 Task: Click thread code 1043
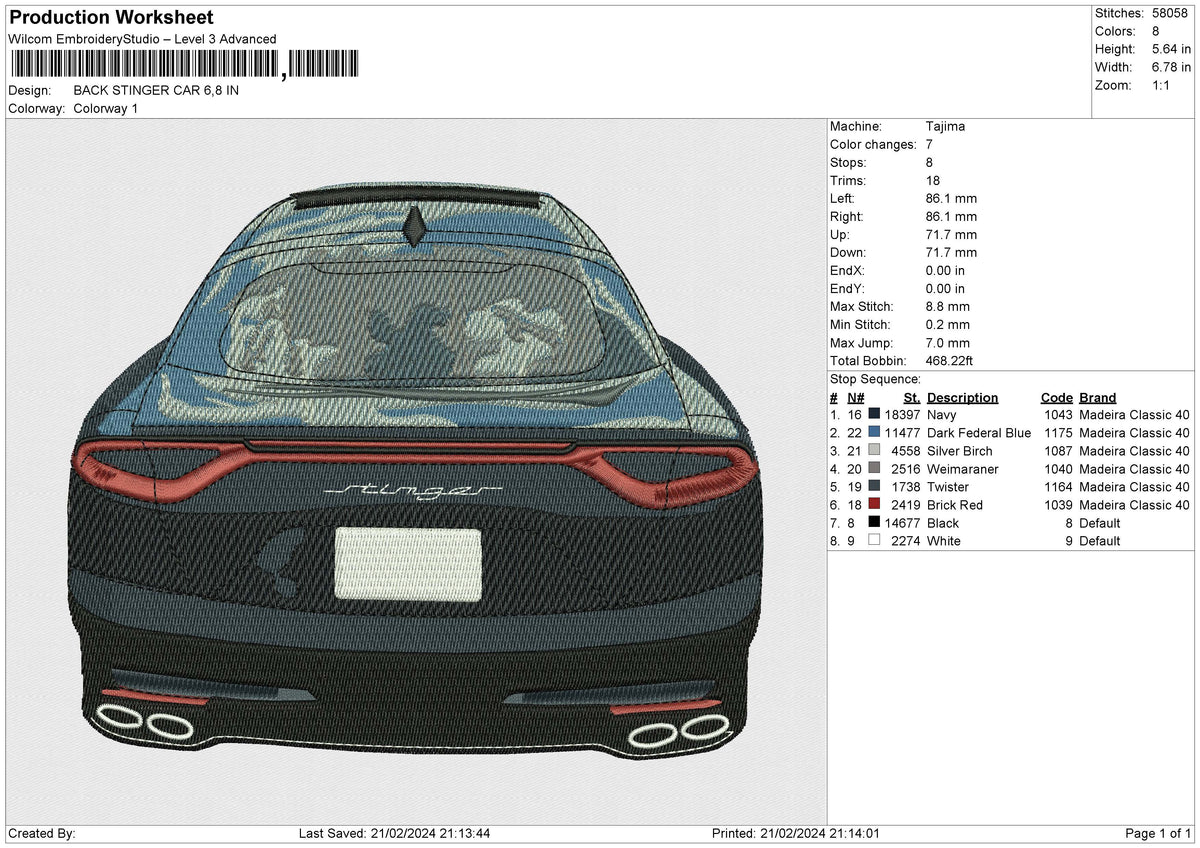pyautogui.click(x=1058, y=414)
